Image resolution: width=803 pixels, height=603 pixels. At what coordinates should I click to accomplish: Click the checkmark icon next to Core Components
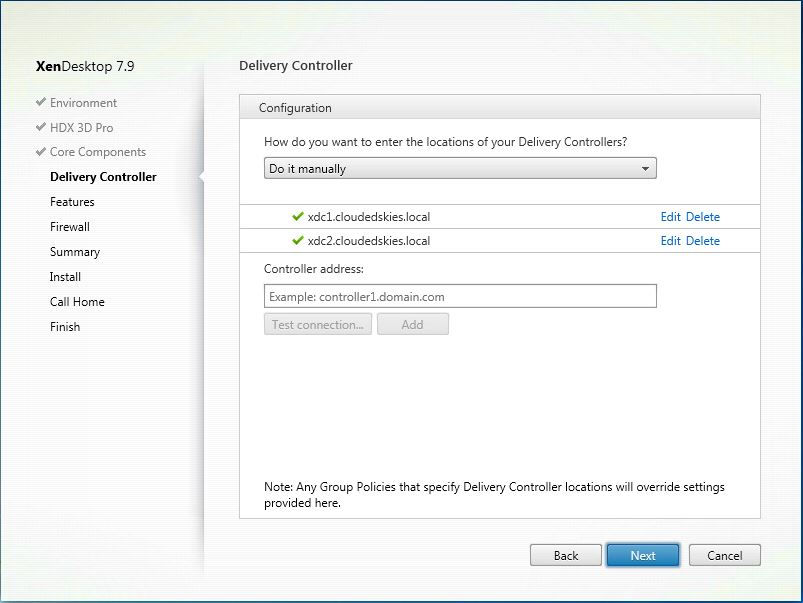[x=41, y=152]
